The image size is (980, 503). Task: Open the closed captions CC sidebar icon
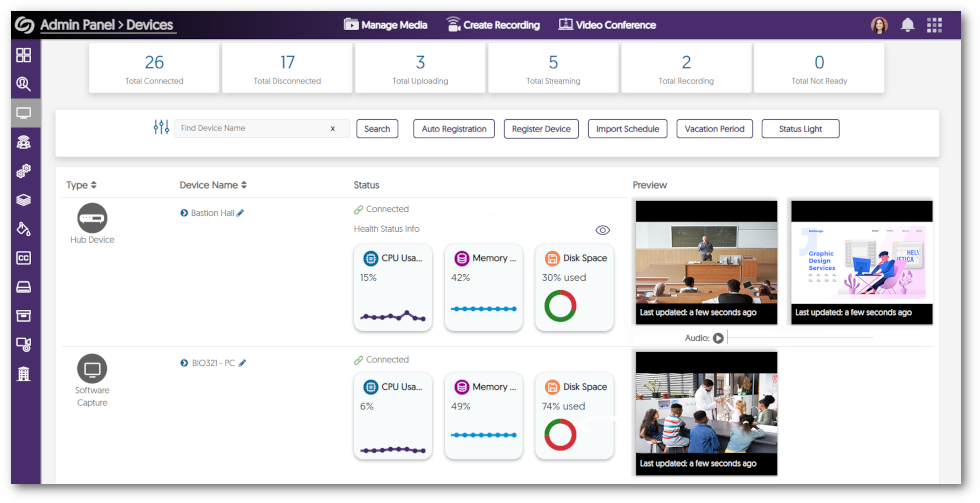coord(24,258)
